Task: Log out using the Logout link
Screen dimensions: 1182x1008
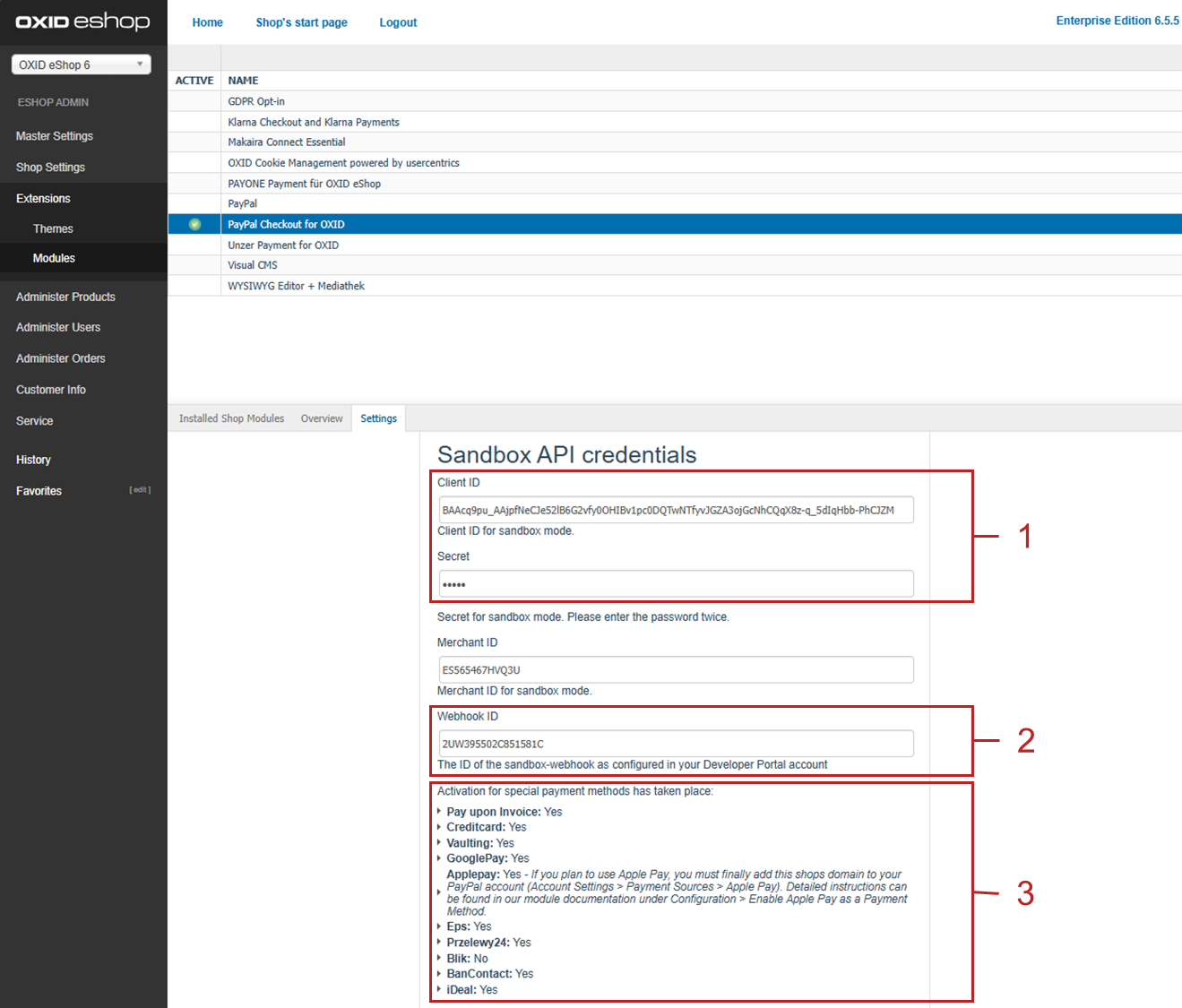Action: tap(398, 22)
